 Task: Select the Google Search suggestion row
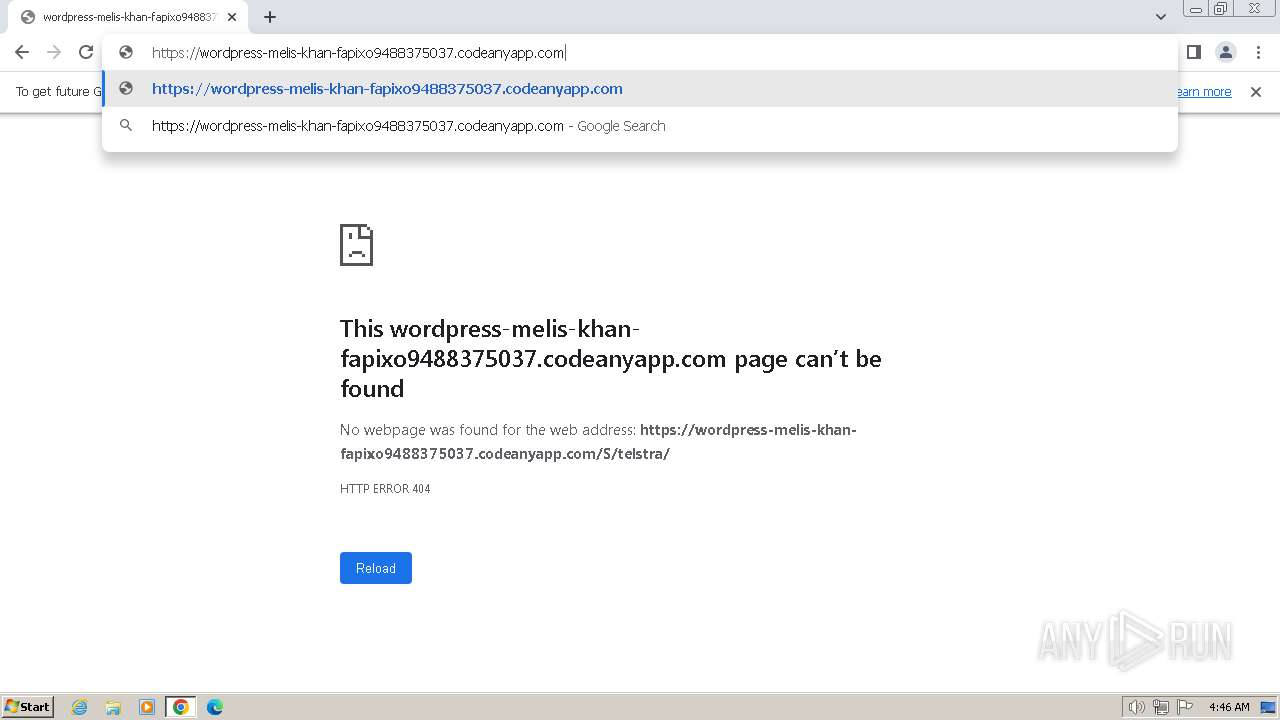click(640, 126)
